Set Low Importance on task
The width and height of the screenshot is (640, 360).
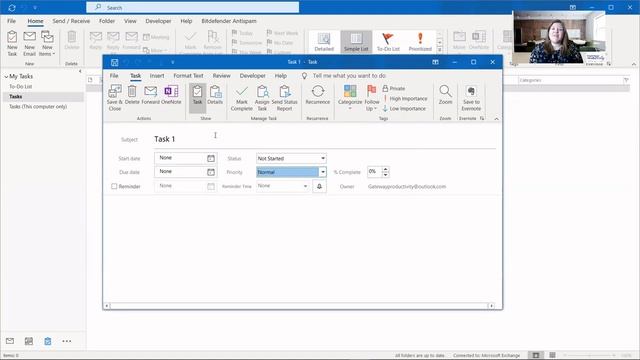pos(404,109)
